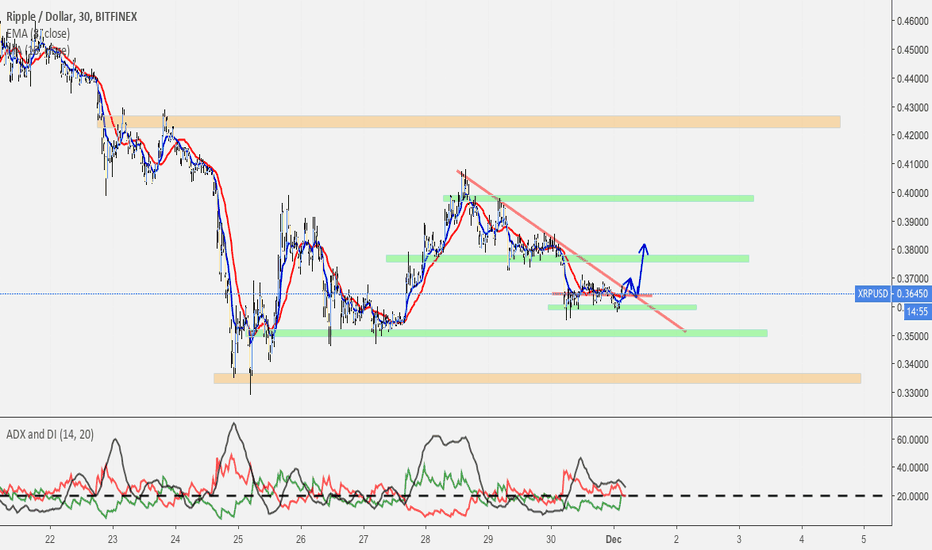The height and width of the screenshot is (550, 932).
Task: Click the 0.46000 price axis label
Action: point(912,21)
